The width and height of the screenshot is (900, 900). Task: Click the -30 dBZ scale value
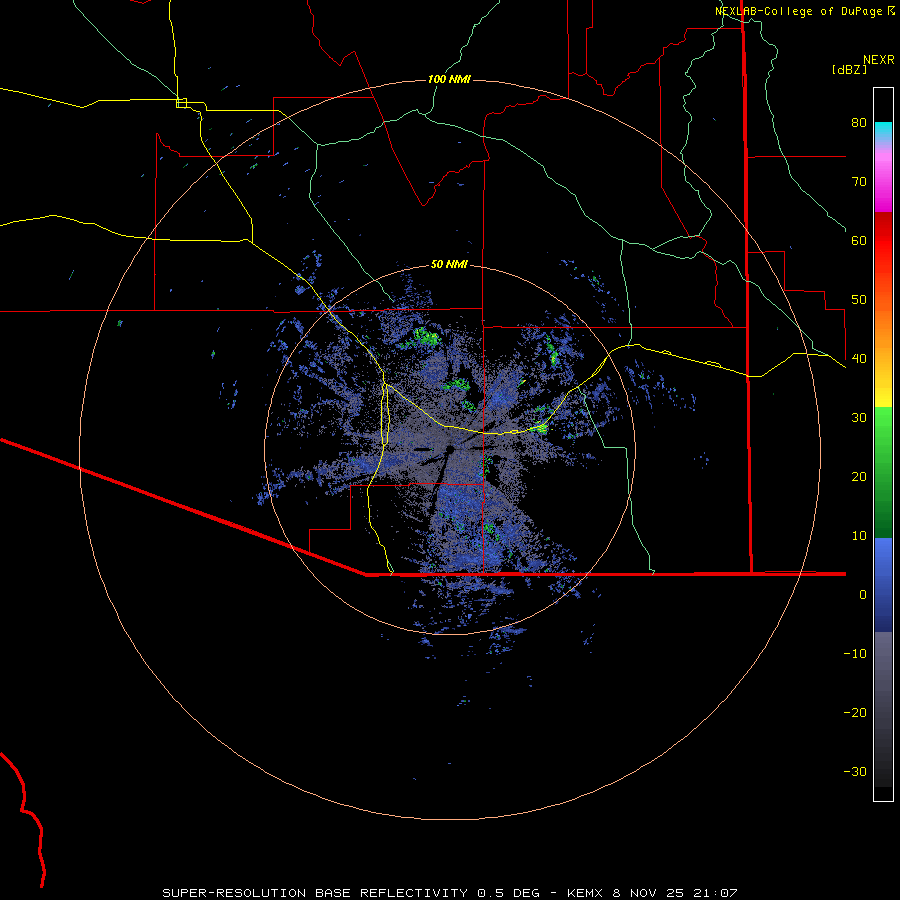tap(855, 772)
